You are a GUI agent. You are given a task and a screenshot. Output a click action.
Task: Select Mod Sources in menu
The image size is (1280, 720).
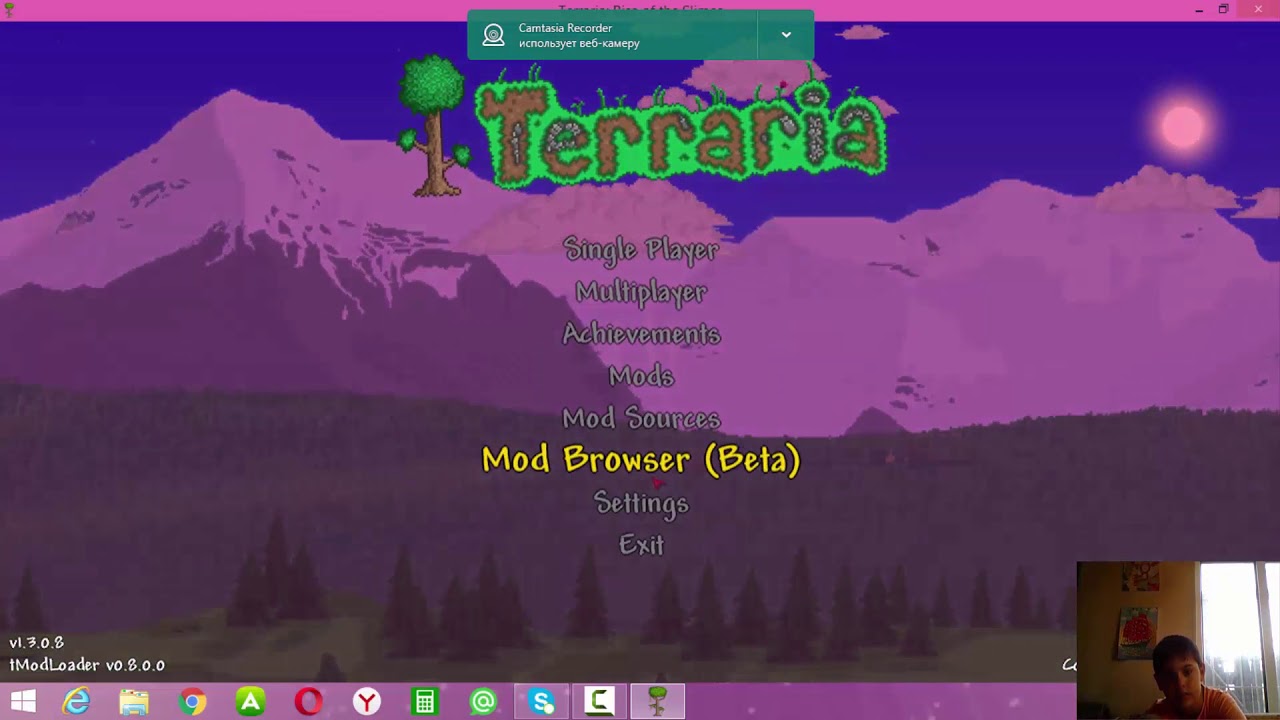tap(641, 418)
